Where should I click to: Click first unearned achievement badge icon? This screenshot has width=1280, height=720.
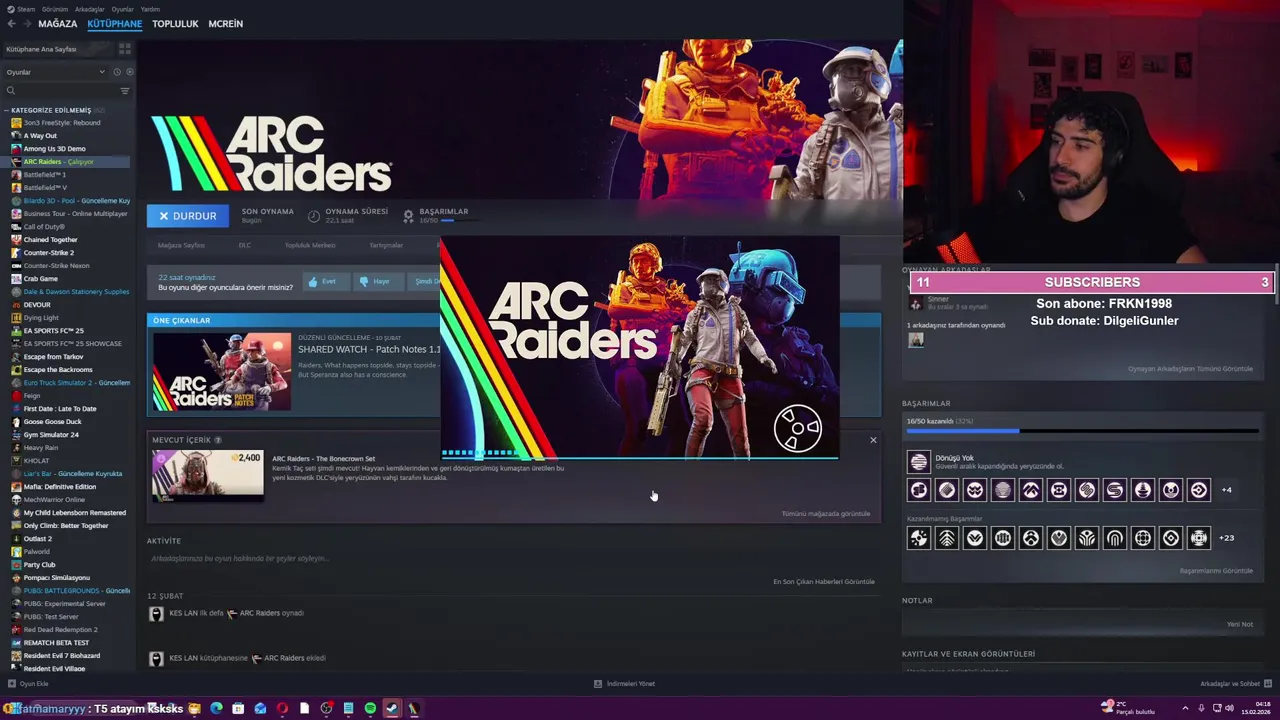[918, 538]
